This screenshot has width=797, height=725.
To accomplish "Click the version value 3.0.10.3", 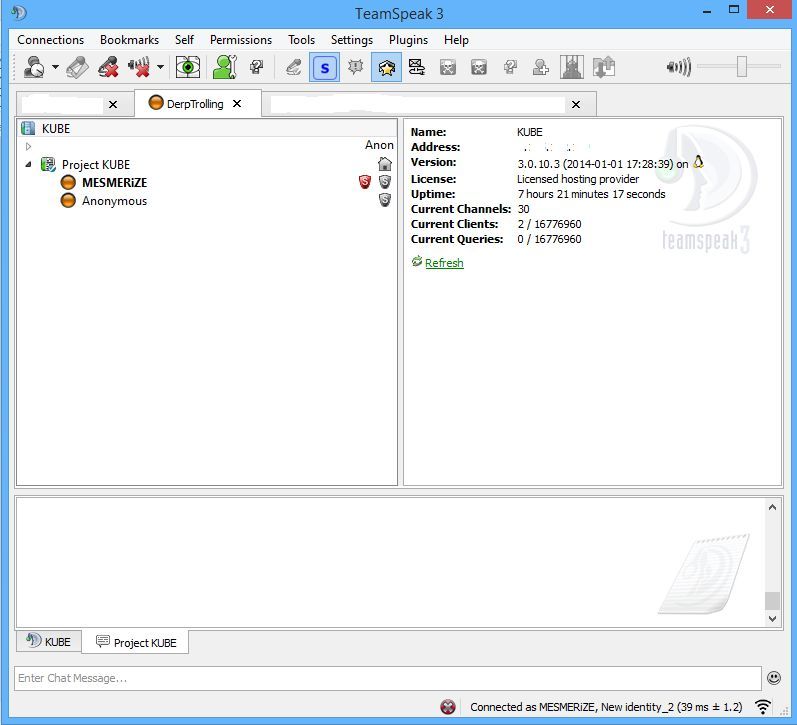I will point(538,164).
